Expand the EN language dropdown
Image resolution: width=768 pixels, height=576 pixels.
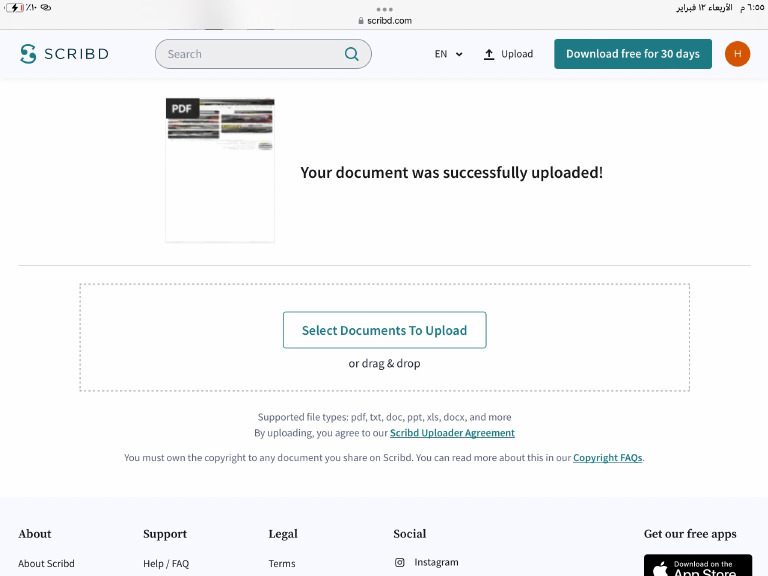(x=448, y=54)
